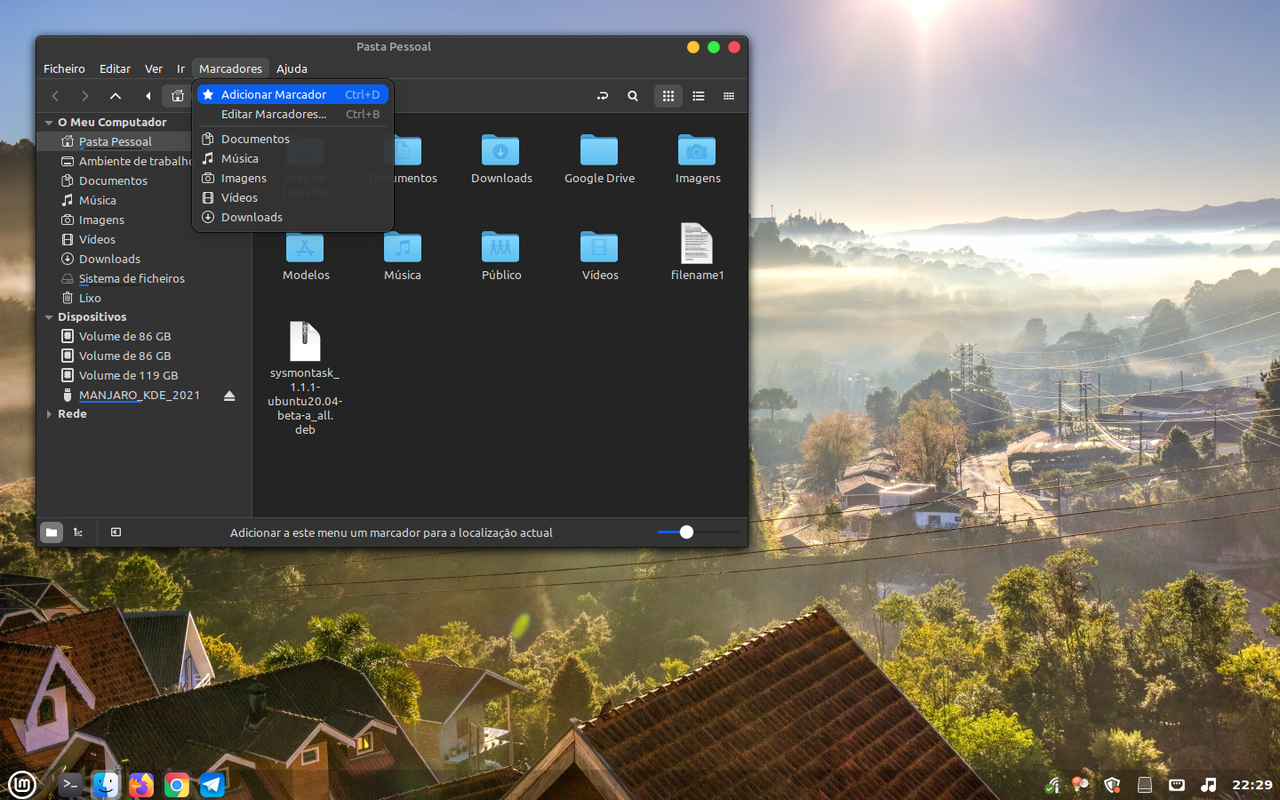
Task: Open the Ficheiro menu
Action: click(x=64, y=69)
